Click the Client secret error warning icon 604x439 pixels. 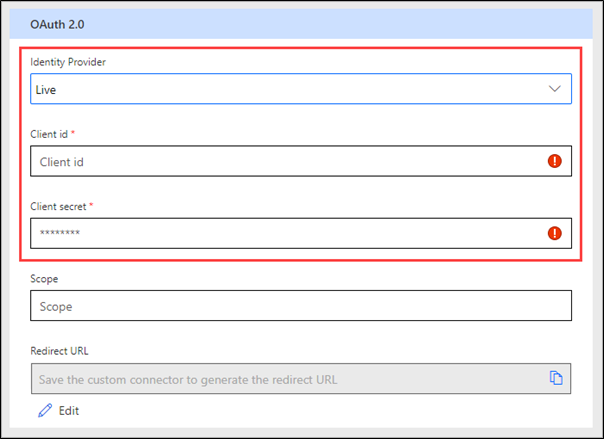[x=554, y=233]
